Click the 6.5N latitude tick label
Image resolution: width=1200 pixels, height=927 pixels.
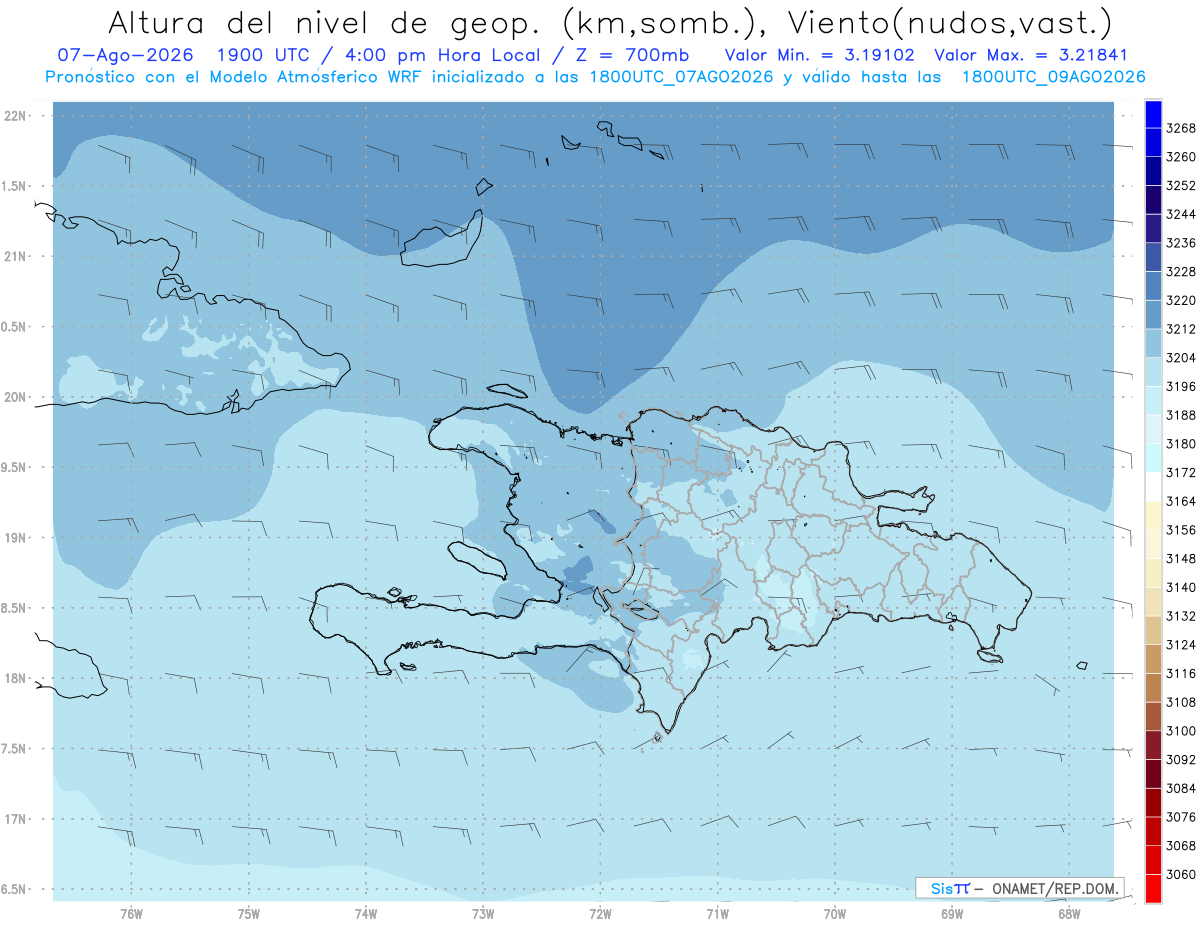pos(13,889)
